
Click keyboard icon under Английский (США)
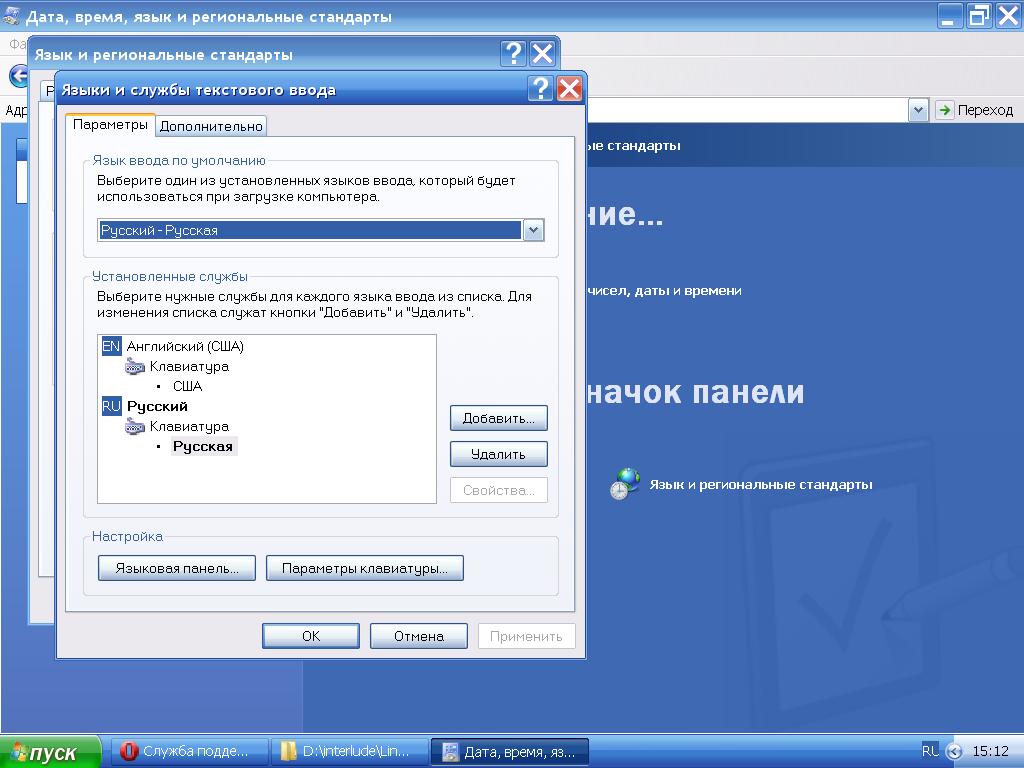coord(135,367)
